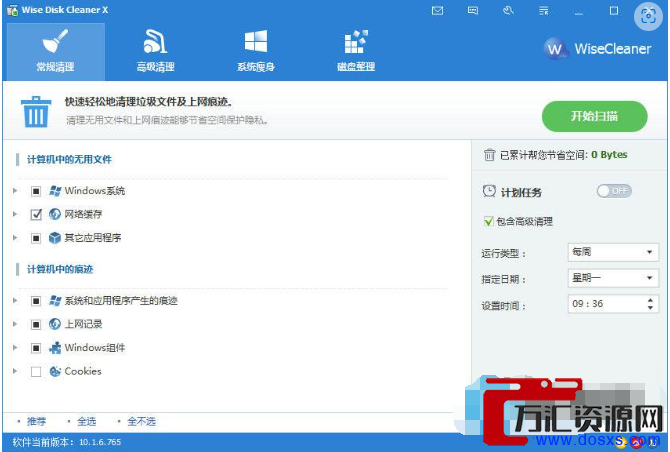This screenshot has height=452, width=670.
Task: Toggle the 其它应用程序 checkbox
Action: tap(36, 238)
